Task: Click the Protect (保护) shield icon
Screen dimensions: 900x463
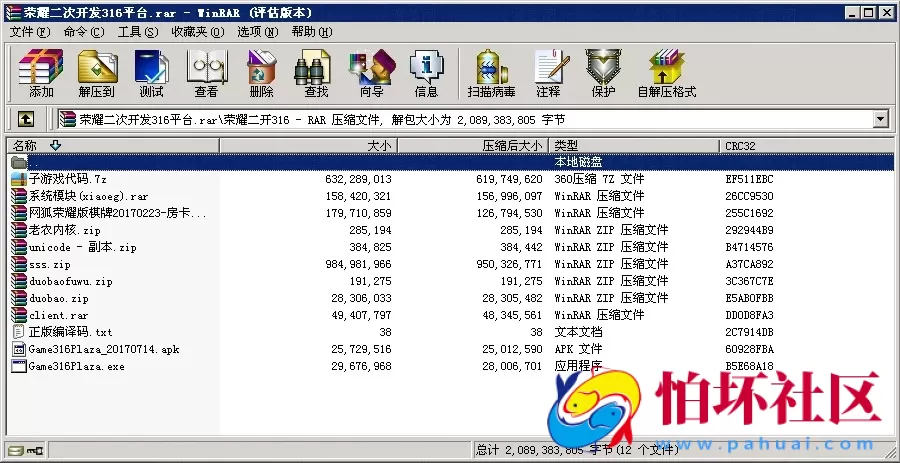Action: (x=603, y=73)
